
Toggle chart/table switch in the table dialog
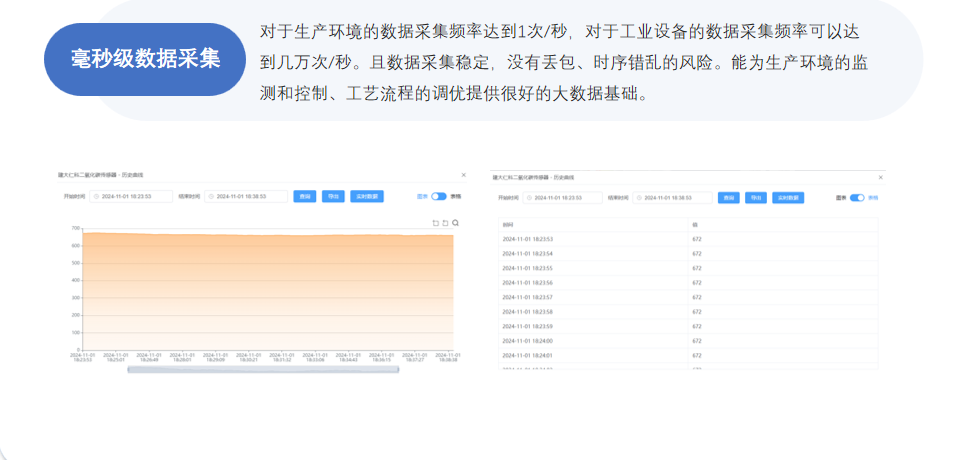pyautogui.click(x=857, y=198)
